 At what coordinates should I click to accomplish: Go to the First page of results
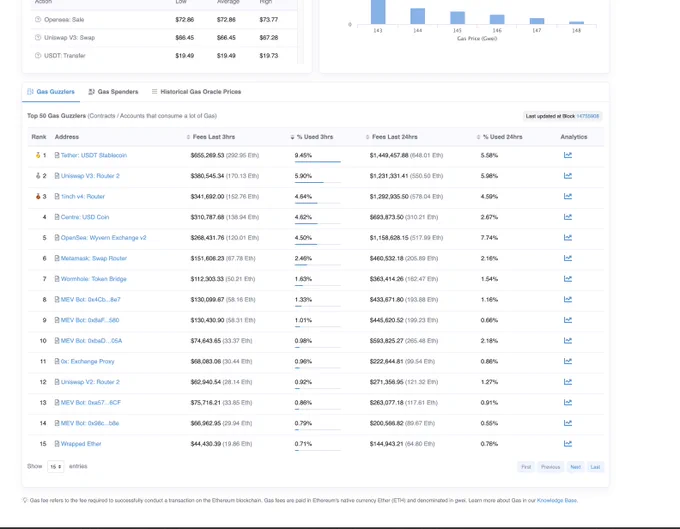point(526,467)
